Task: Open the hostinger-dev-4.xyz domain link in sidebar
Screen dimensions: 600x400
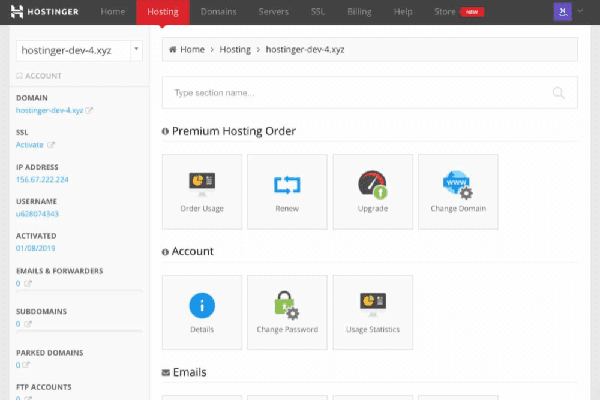Action: pos(52,110)
